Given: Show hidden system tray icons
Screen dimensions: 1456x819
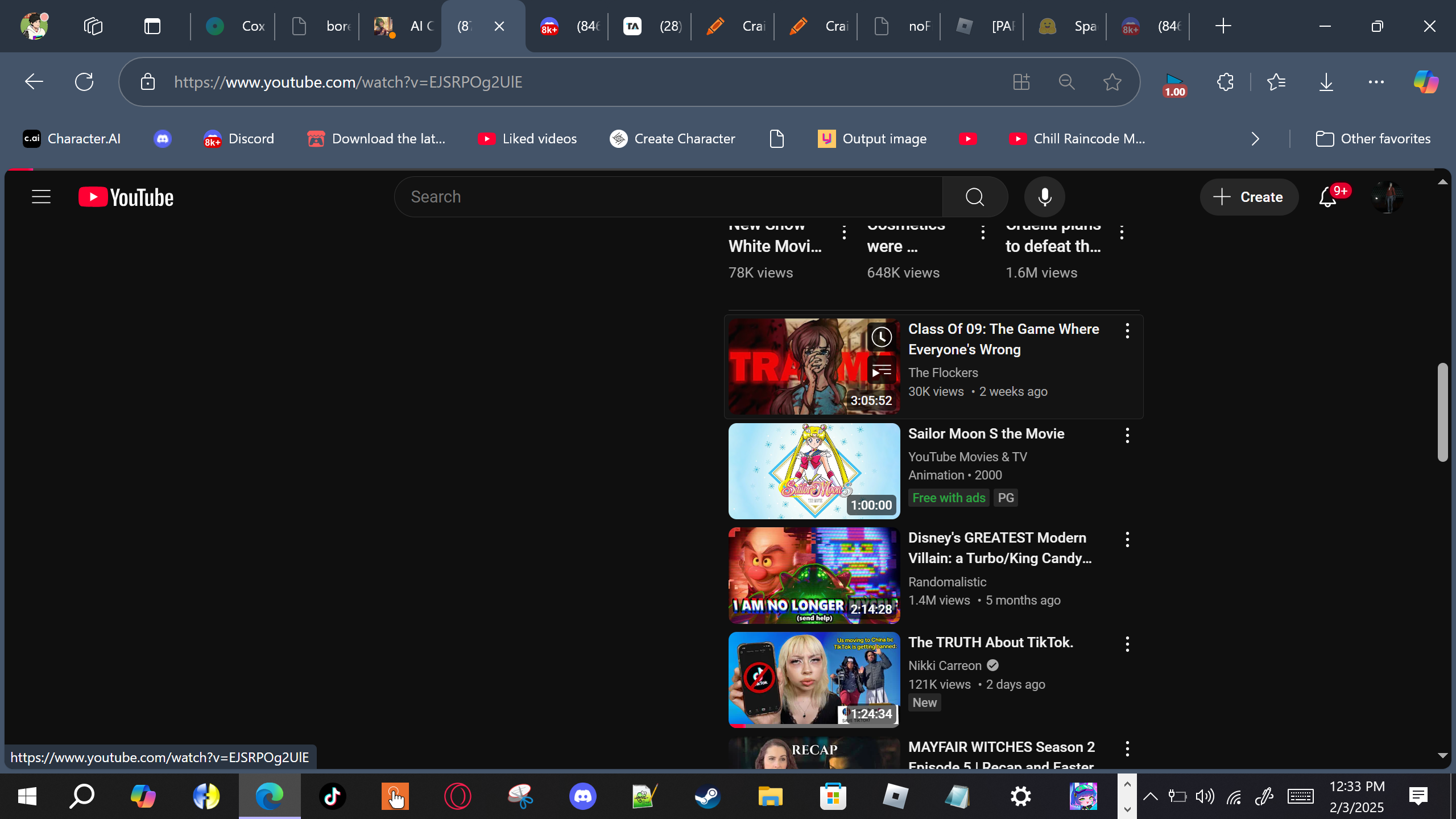Looking at the screenshot, I should (1150, 796).
